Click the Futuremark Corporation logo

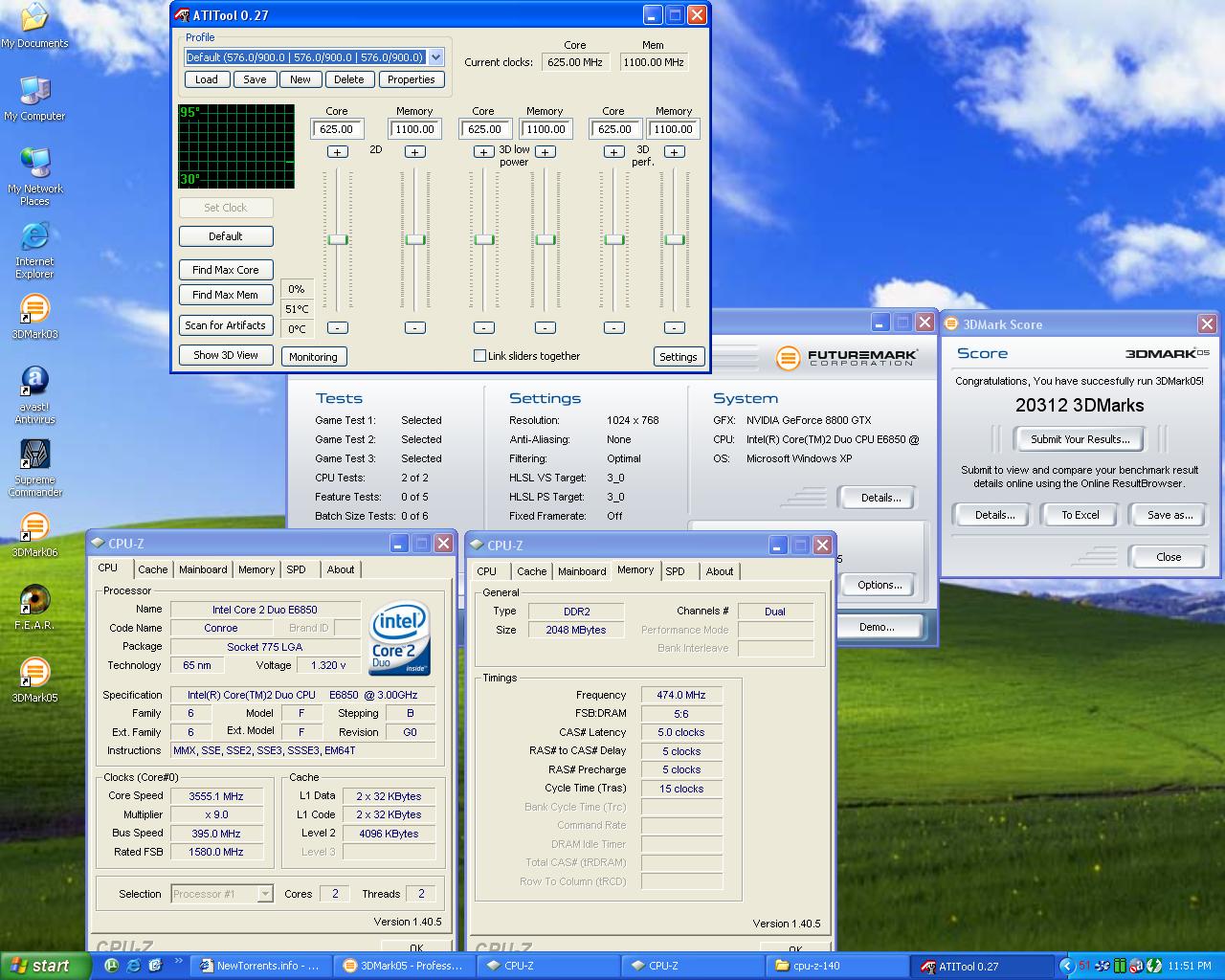[x=847, y=358]
